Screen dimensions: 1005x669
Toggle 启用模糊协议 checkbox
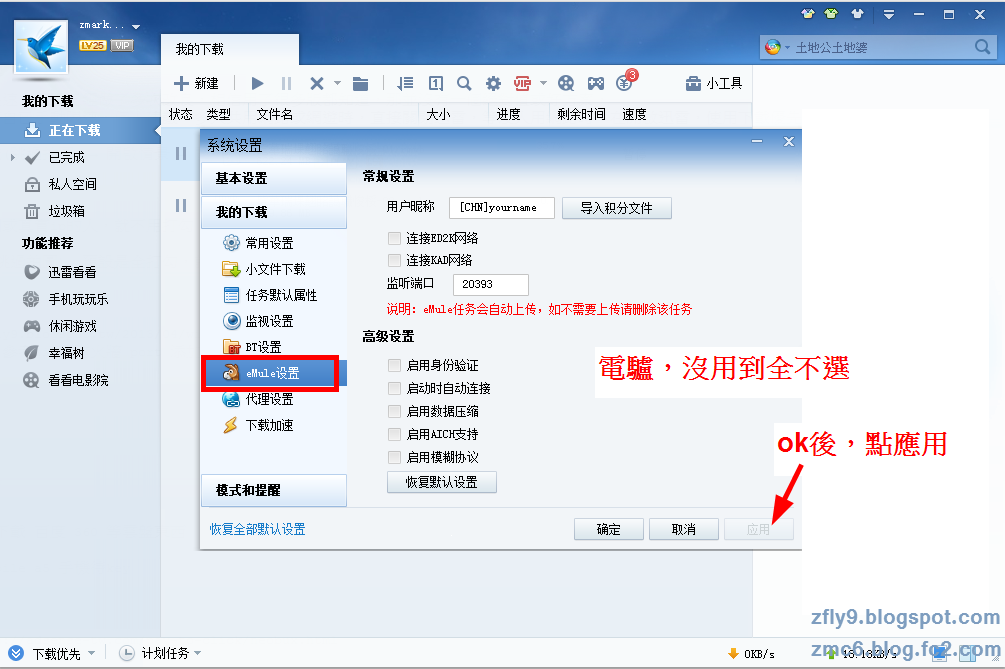point(394,458)
